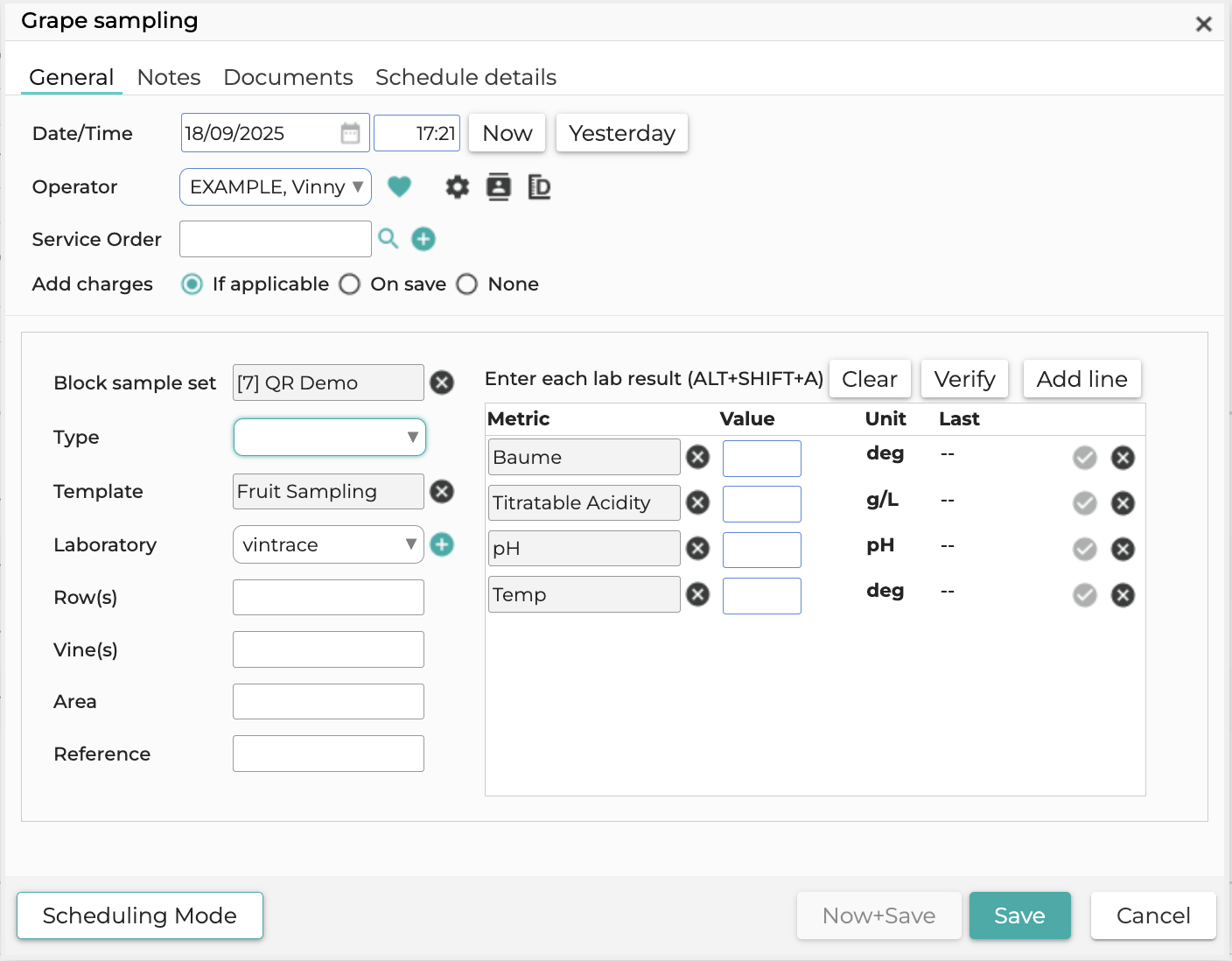Click the Template field Fruit Sampling
1232x961 pixels.
(328, 491)
